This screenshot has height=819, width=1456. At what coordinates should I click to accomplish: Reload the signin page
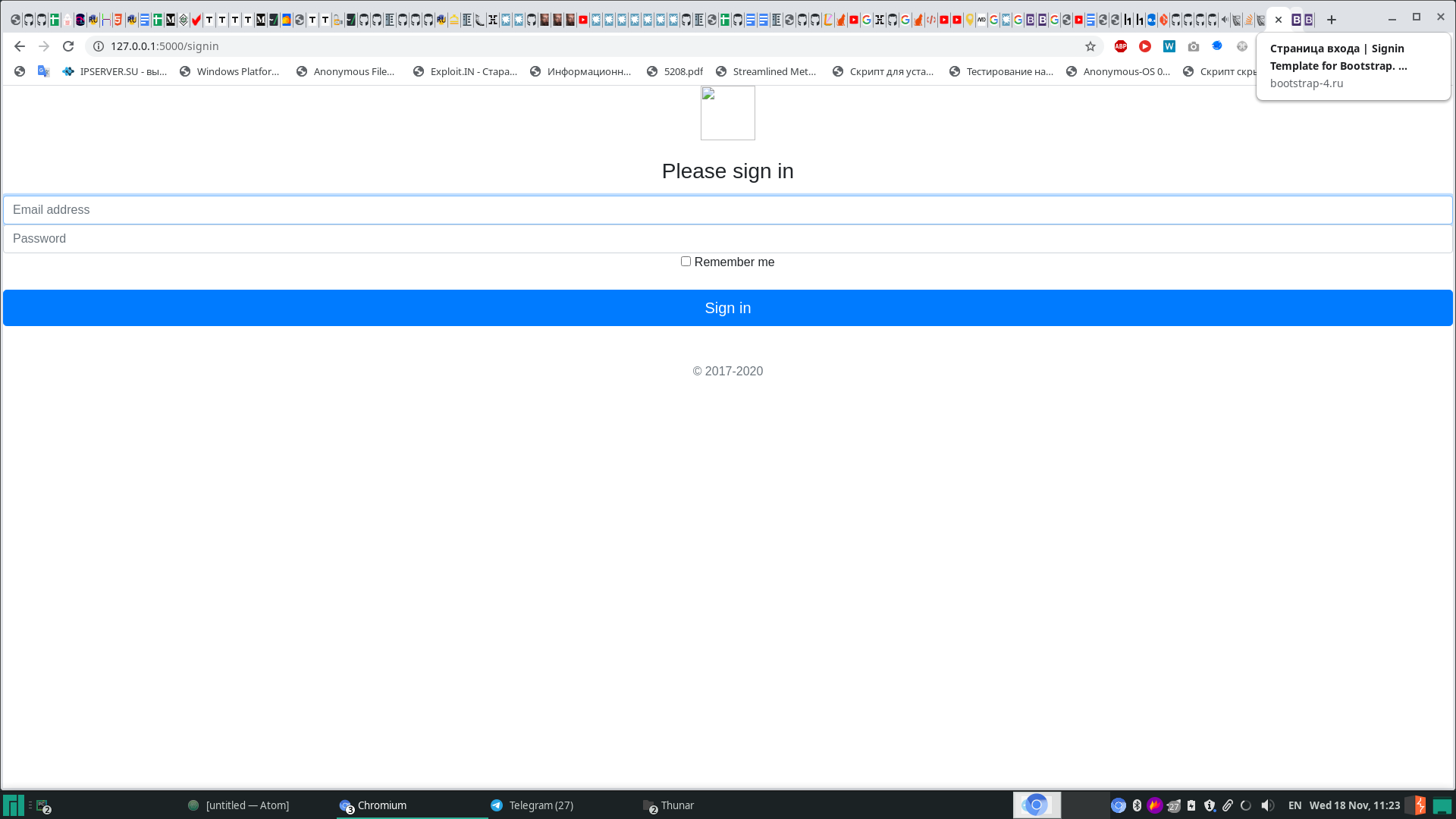(x=68, y=46)
